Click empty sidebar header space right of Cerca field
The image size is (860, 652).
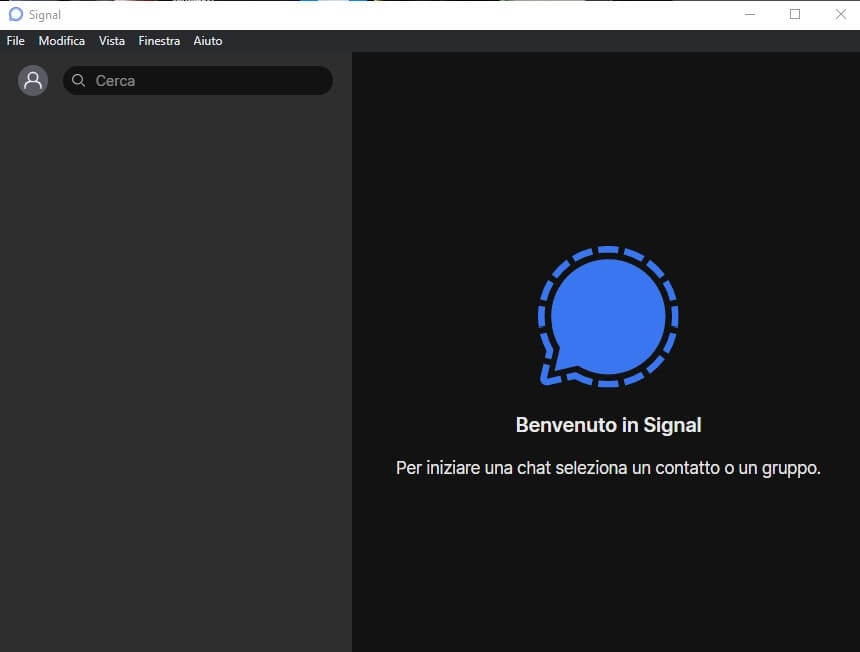coord(342,81)
